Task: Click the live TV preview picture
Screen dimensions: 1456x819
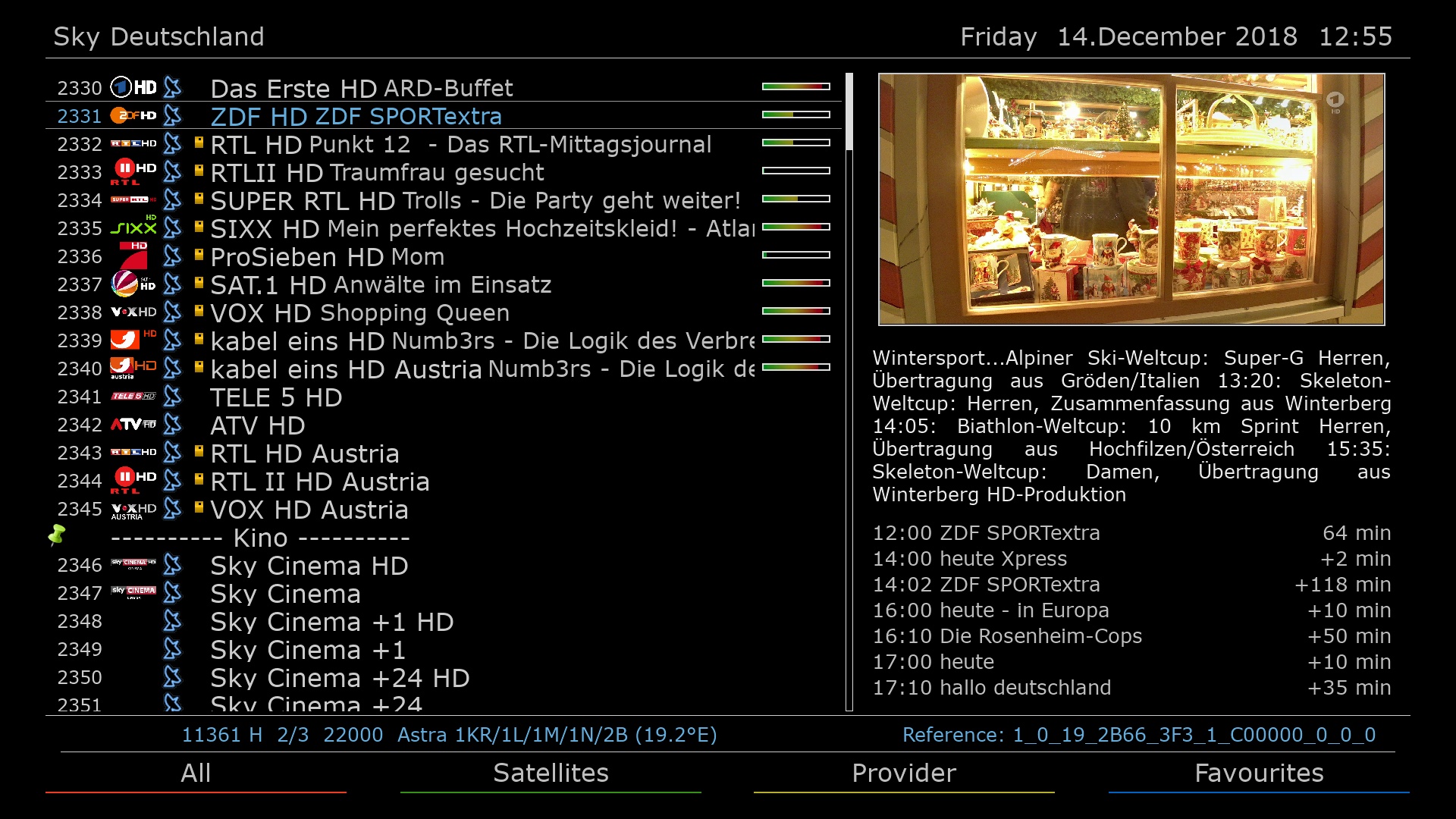Action: click(x=1131, y=199)
